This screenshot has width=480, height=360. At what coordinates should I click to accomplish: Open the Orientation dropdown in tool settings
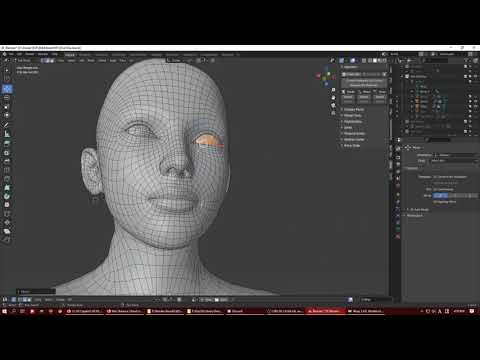(455, 155)
